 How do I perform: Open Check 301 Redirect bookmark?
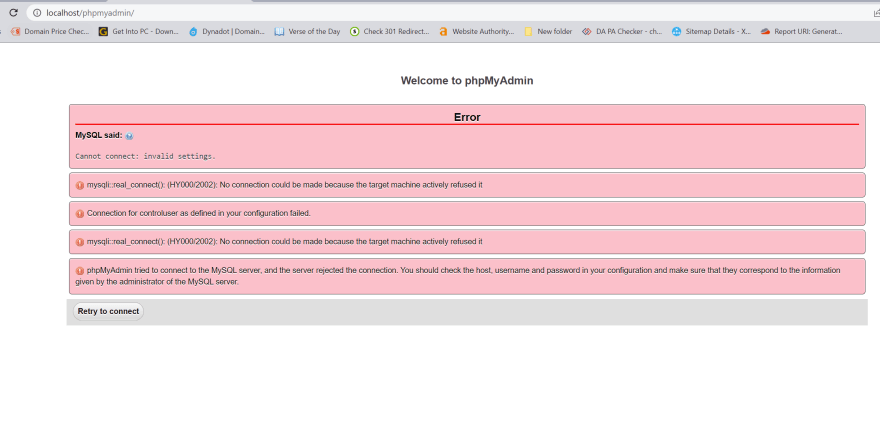tap(389, 31)
